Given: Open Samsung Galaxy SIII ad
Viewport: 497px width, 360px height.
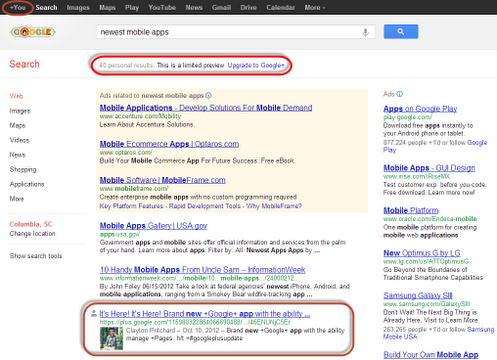Looking at the screenshot, I should click(x=418, y=295).
